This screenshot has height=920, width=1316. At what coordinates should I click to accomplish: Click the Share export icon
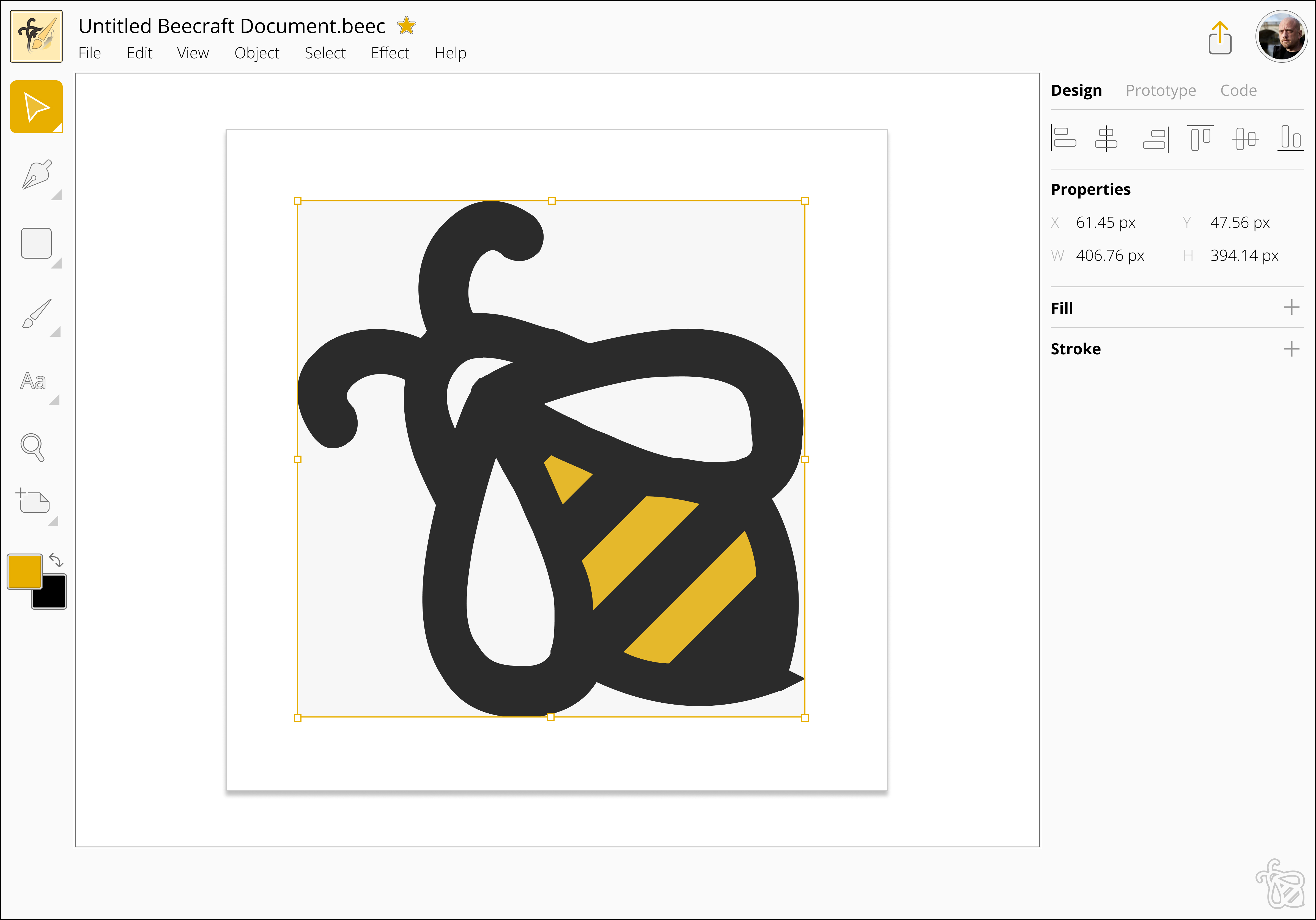[1220, 38]
